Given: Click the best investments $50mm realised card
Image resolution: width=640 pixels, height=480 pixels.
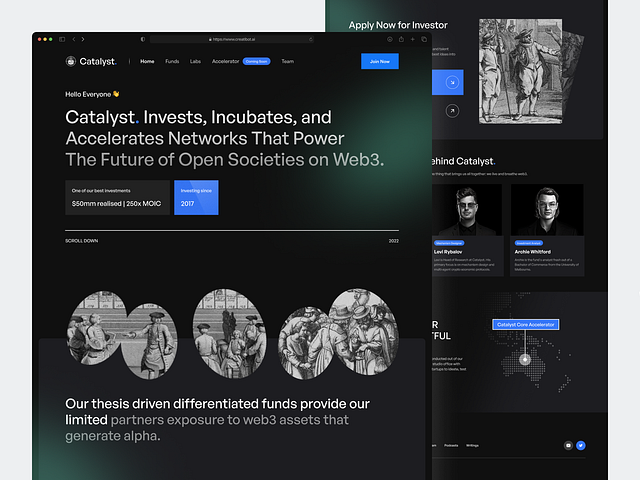Looking at the screenshot, I should tap(118, 198).
